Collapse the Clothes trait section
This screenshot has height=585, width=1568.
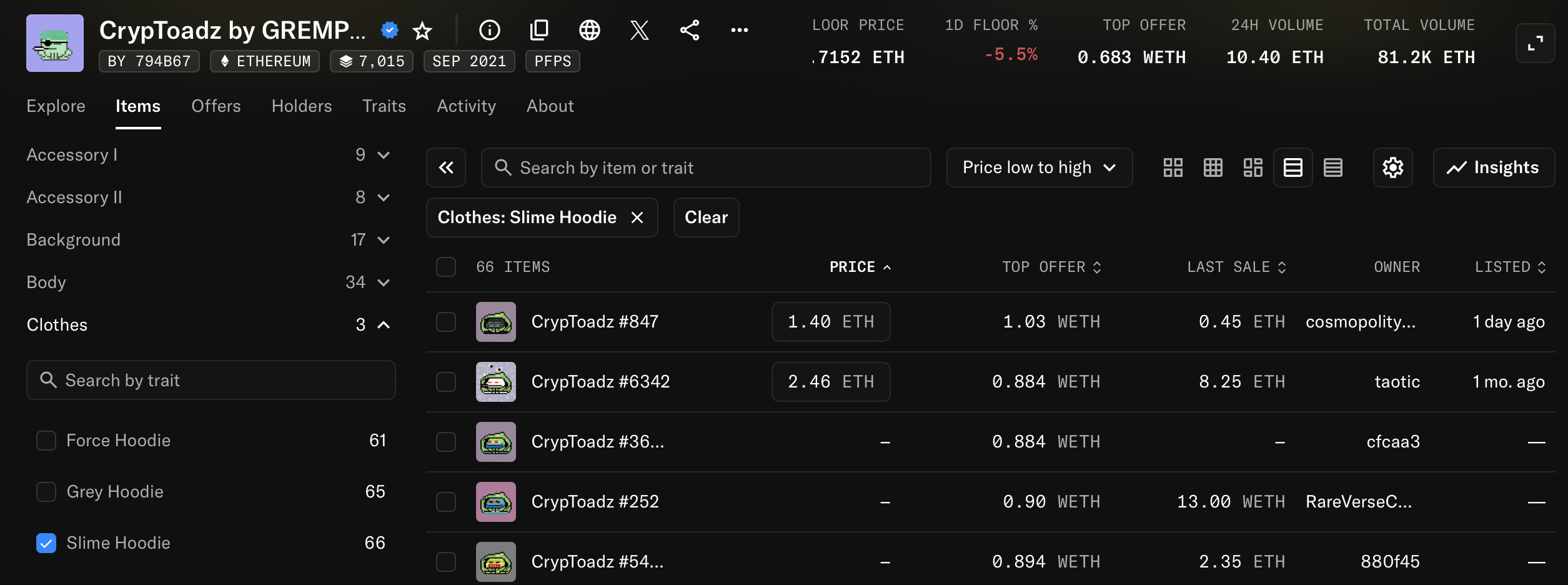click(384, 325)
